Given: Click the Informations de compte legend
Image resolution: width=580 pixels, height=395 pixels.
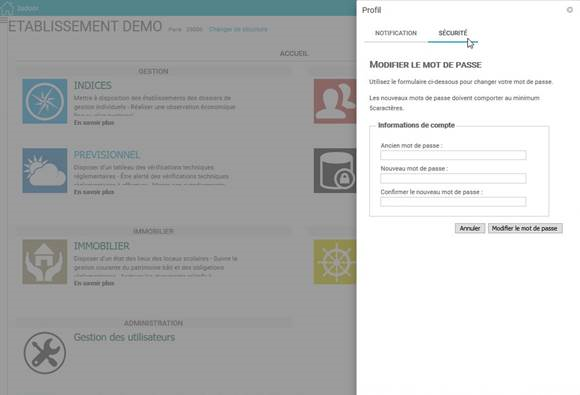Looking at the screenshot, I should 416,125.
